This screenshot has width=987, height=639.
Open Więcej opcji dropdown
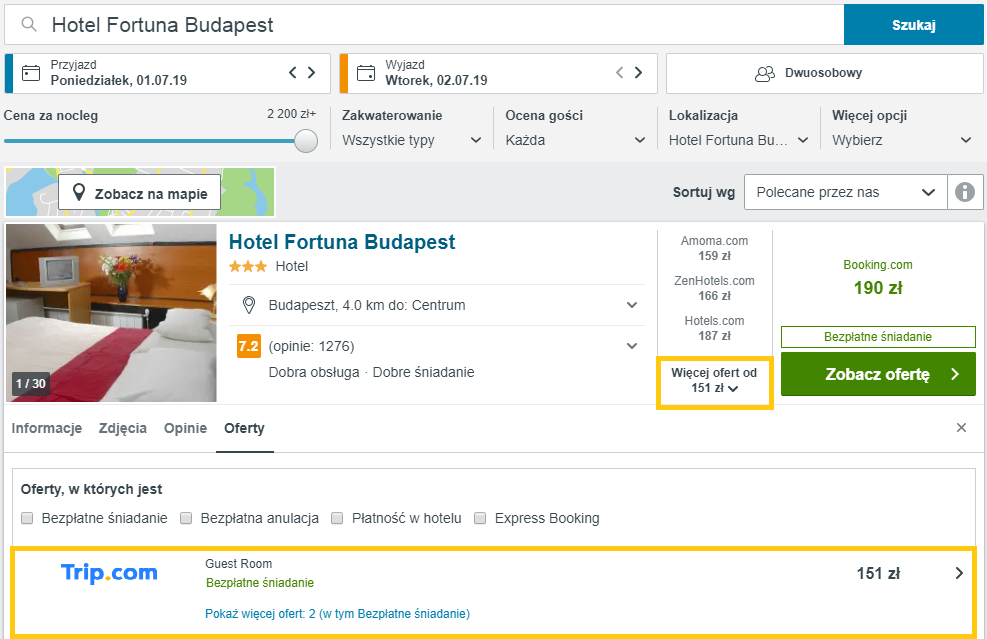point(902,140)
